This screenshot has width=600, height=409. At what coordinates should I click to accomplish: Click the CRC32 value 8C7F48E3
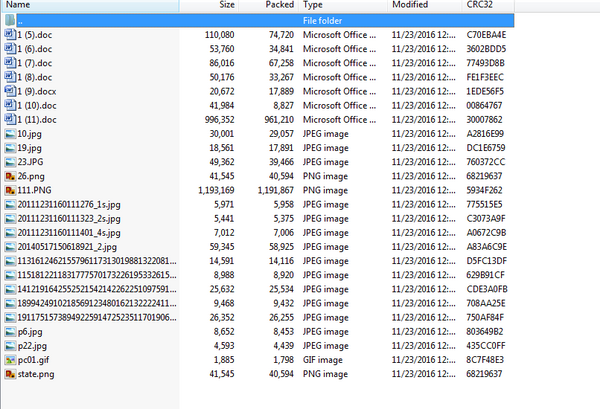(485, 360)
